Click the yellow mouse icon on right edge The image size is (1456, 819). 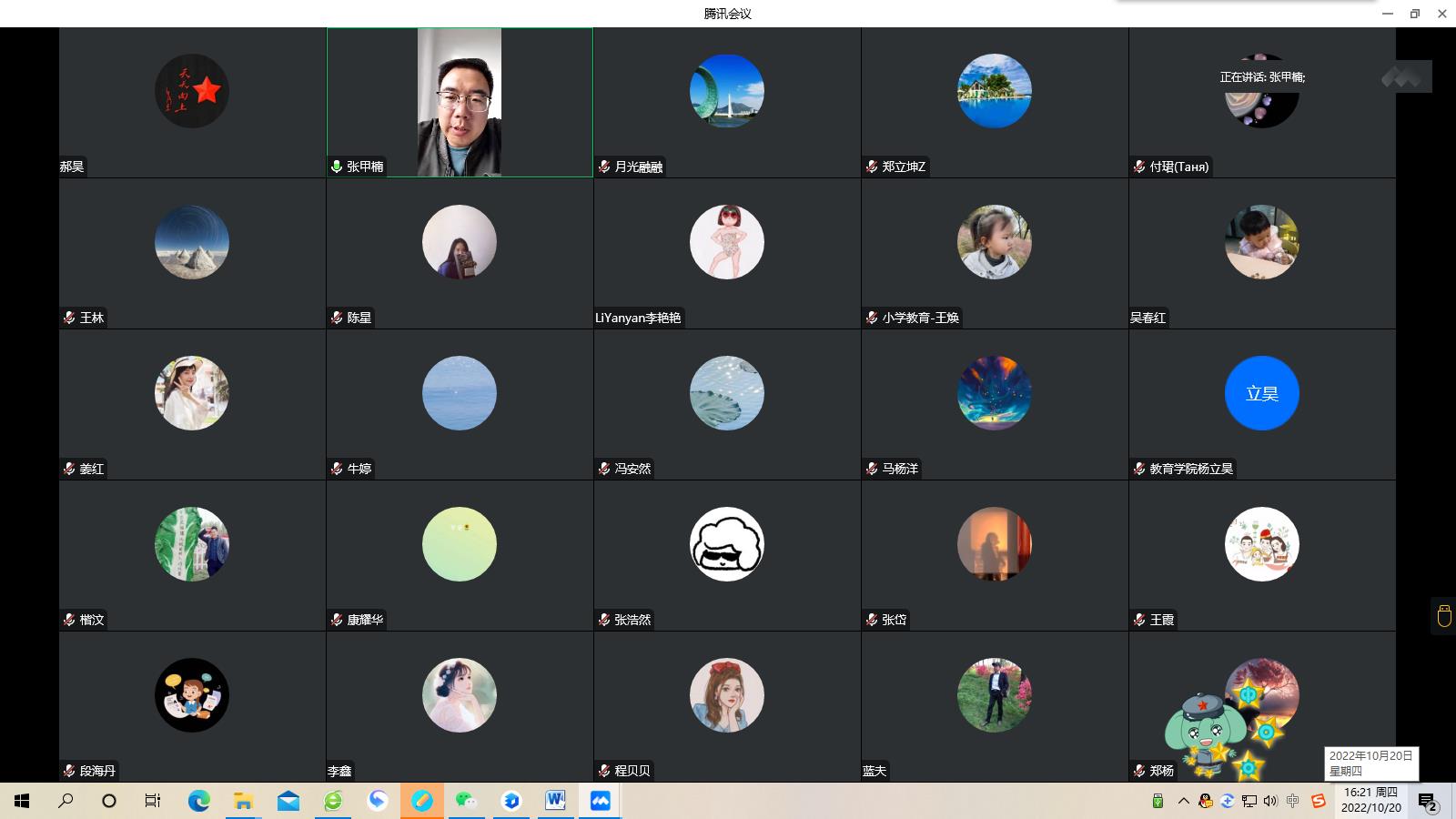[1443, 616]
